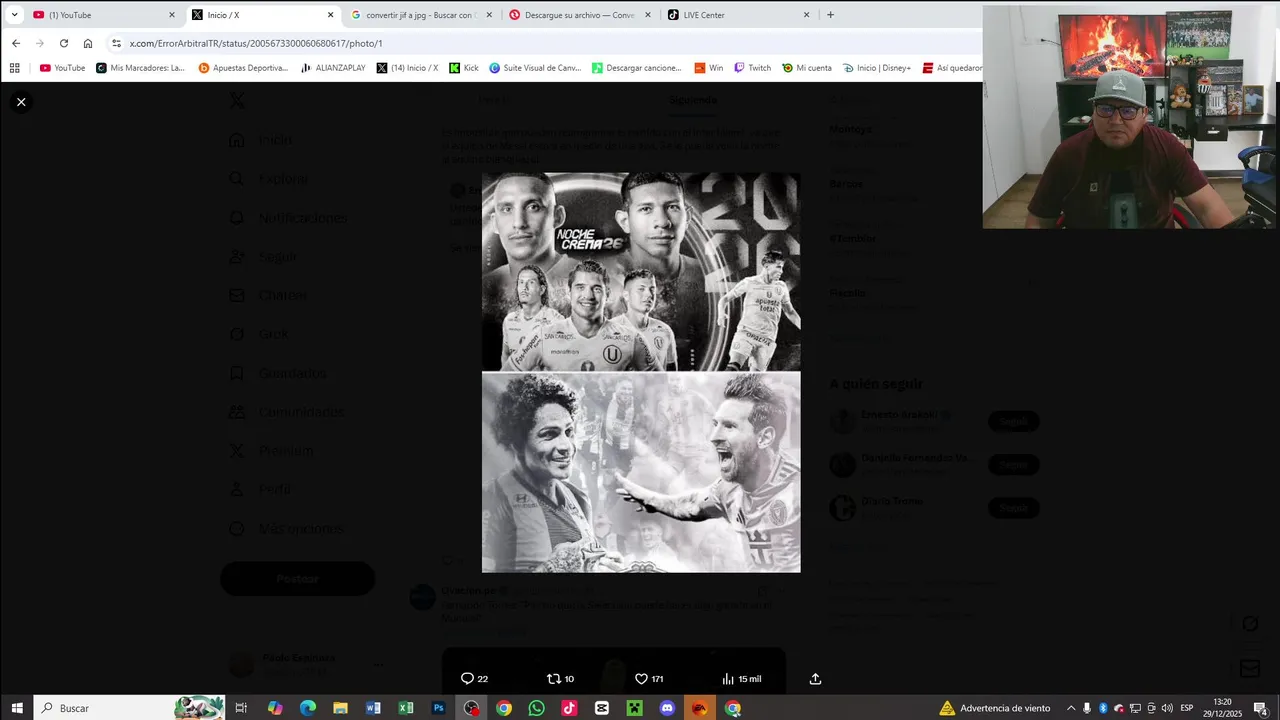
Task: Open Kick bookmark
Action: (463, 68)
